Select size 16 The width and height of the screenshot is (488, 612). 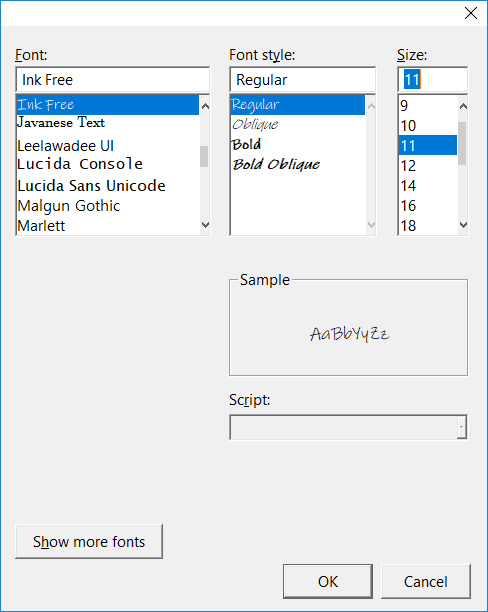[x=428, y=206]
